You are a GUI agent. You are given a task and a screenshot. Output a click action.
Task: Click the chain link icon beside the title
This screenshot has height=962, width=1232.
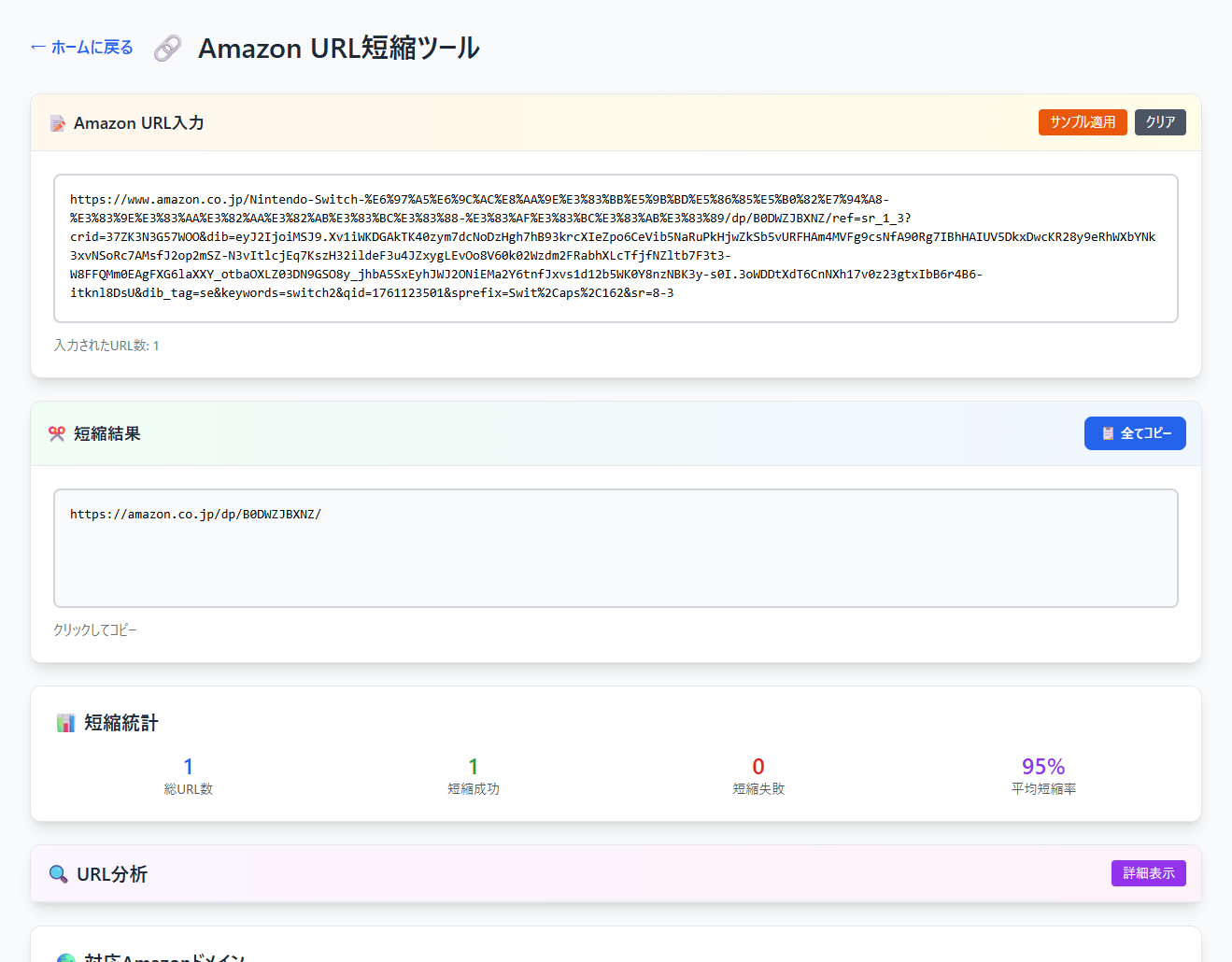(167, 48)
